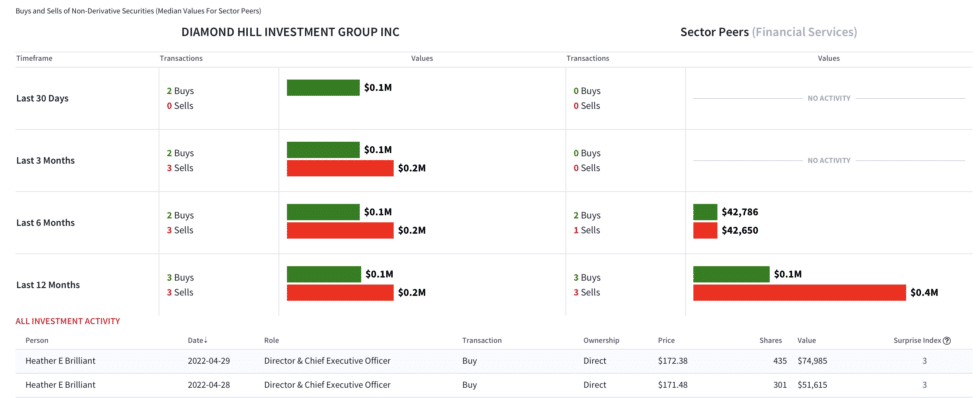This screenshot has width=980, height=398.
Task: Open the 2022-04-28 Heather E Brilliant entry
Action: tap(494, 385)
